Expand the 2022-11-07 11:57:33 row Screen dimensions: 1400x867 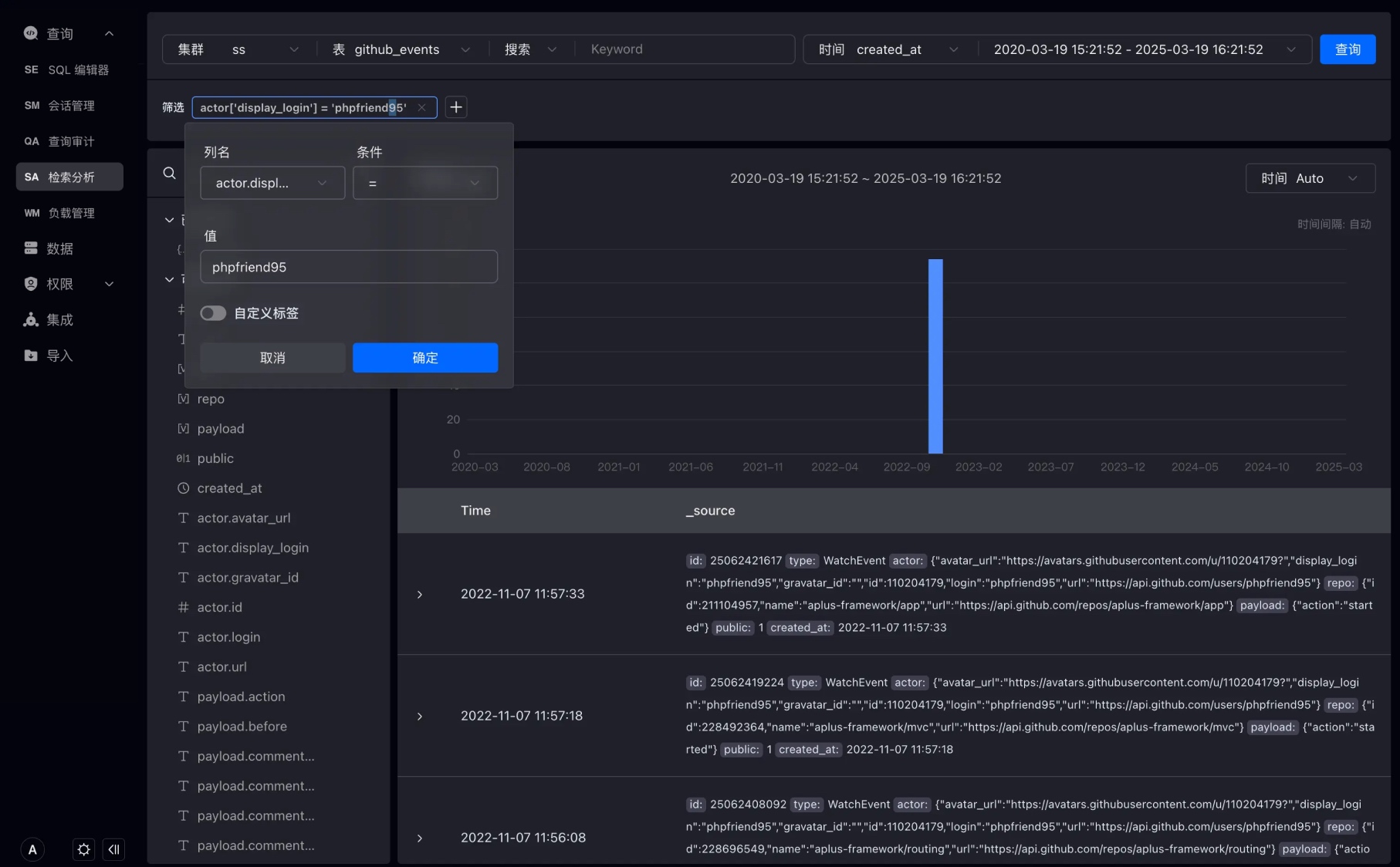(420, 594)
